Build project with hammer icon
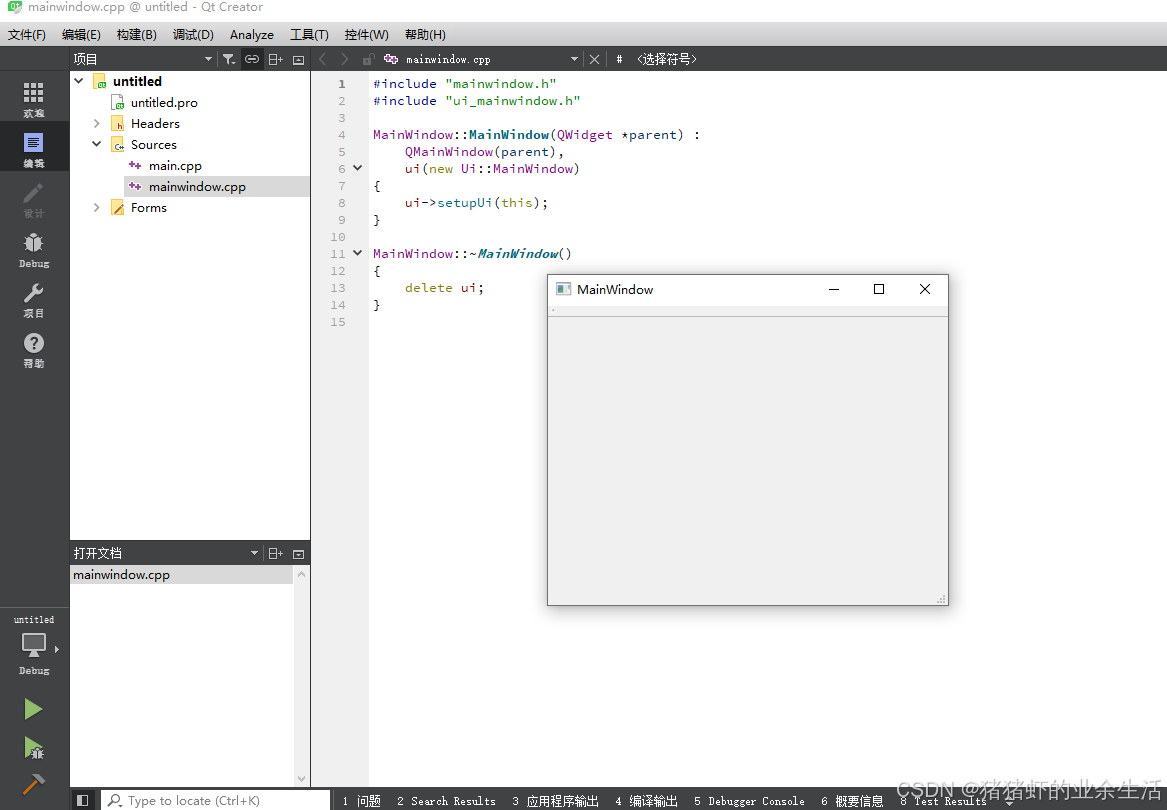 [33, 784]
